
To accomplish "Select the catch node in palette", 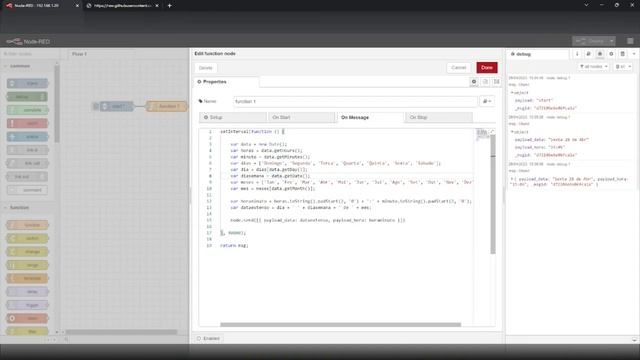I will coord(27,123).
